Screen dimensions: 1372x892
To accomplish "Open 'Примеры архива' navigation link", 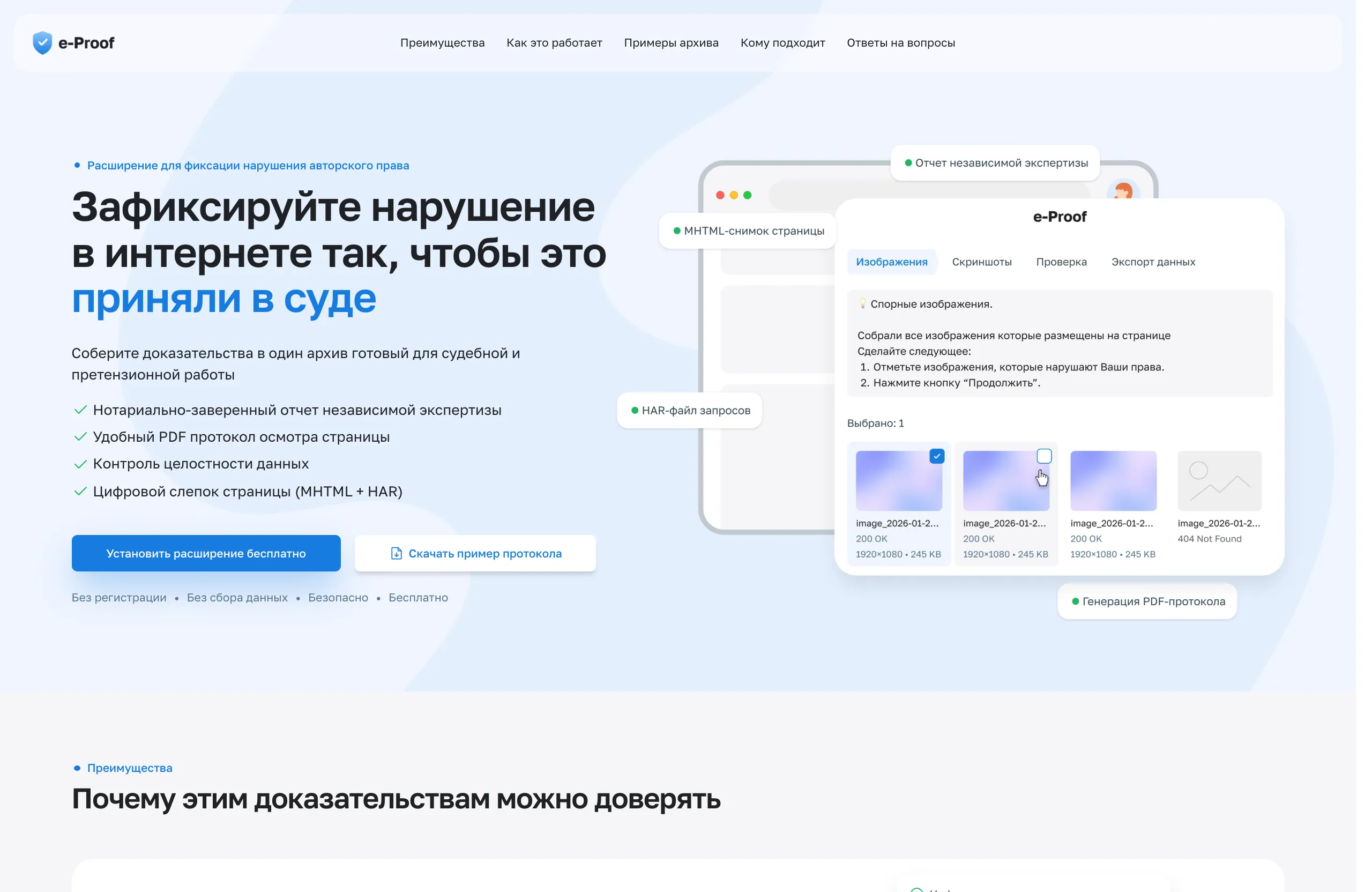I will 672,43.
